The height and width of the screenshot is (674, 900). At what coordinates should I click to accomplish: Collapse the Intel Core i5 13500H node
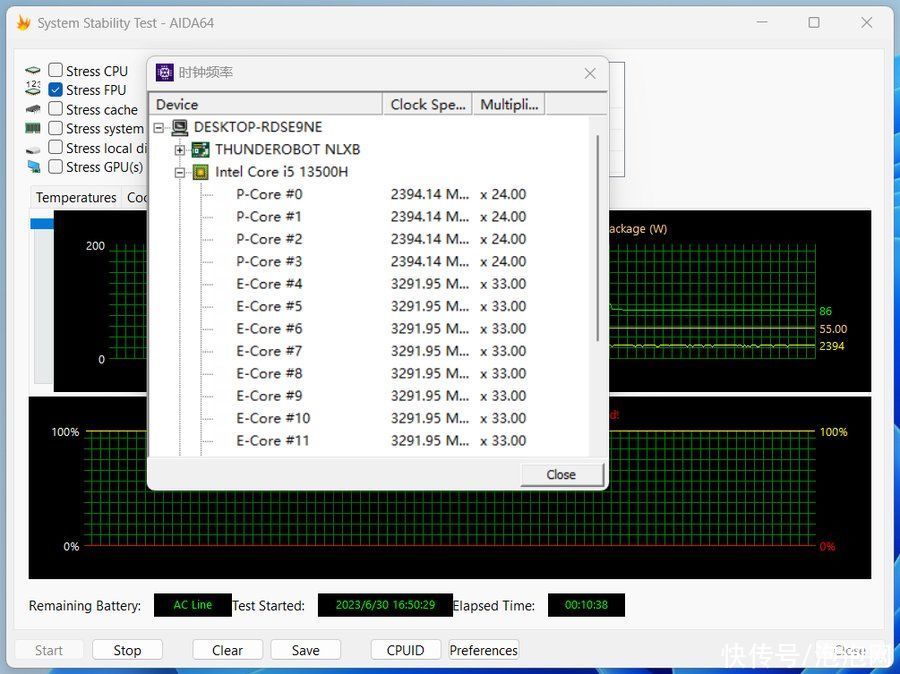[180, 172]
